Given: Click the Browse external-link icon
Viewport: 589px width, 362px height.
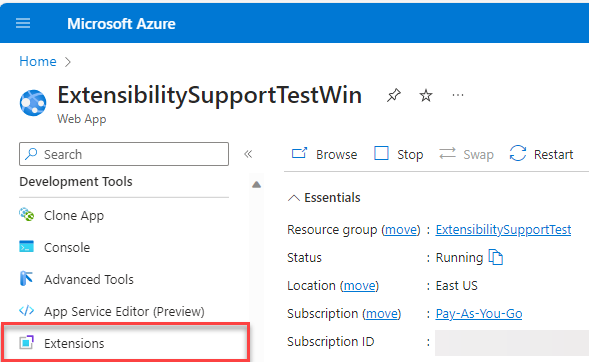Looking at the screenshot, I should tap(299, 153).
